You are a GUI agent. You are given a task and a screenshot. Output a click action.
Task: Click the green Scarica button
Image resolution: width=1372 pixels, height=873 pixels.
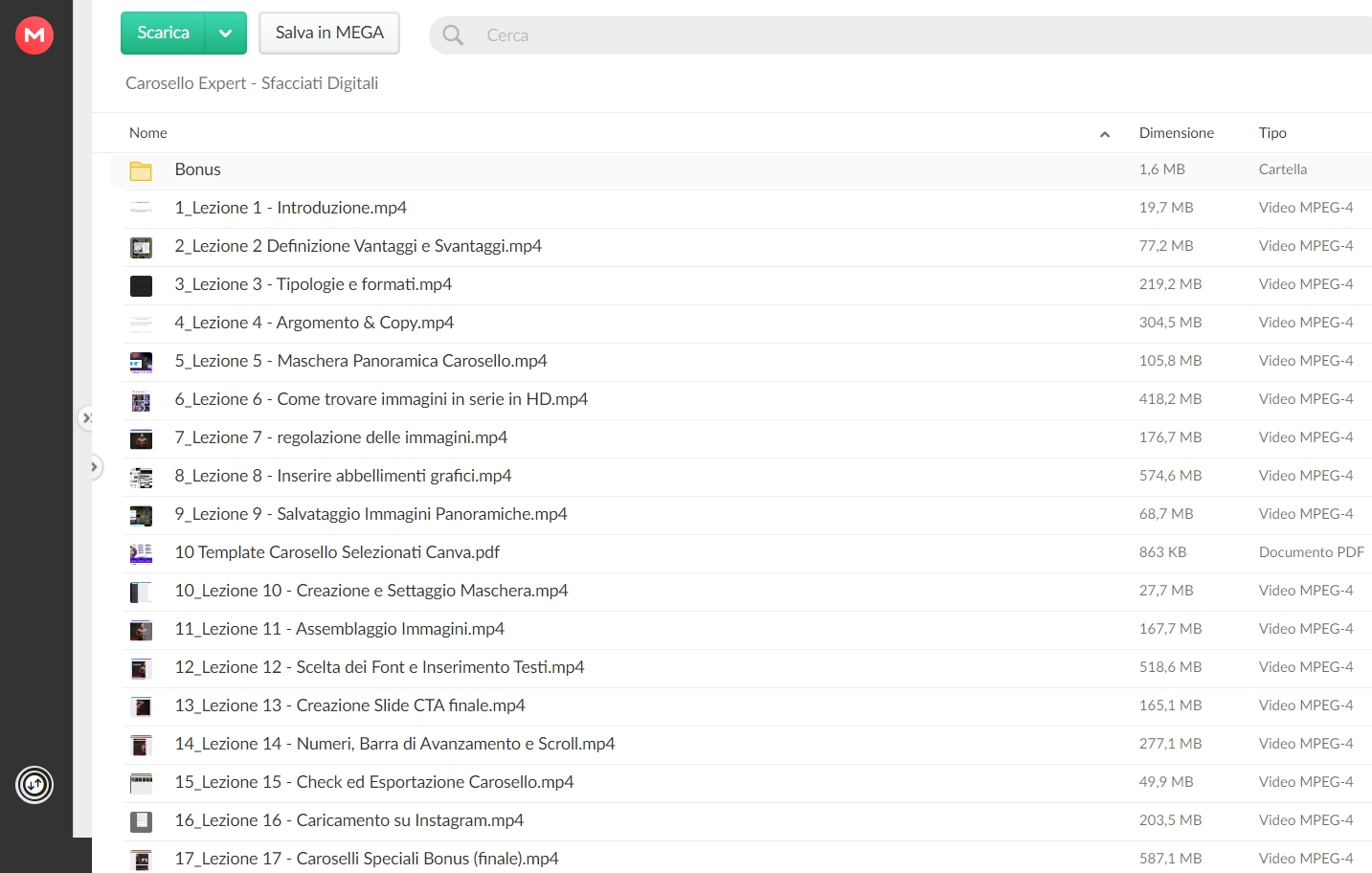(x=164, y=34)
